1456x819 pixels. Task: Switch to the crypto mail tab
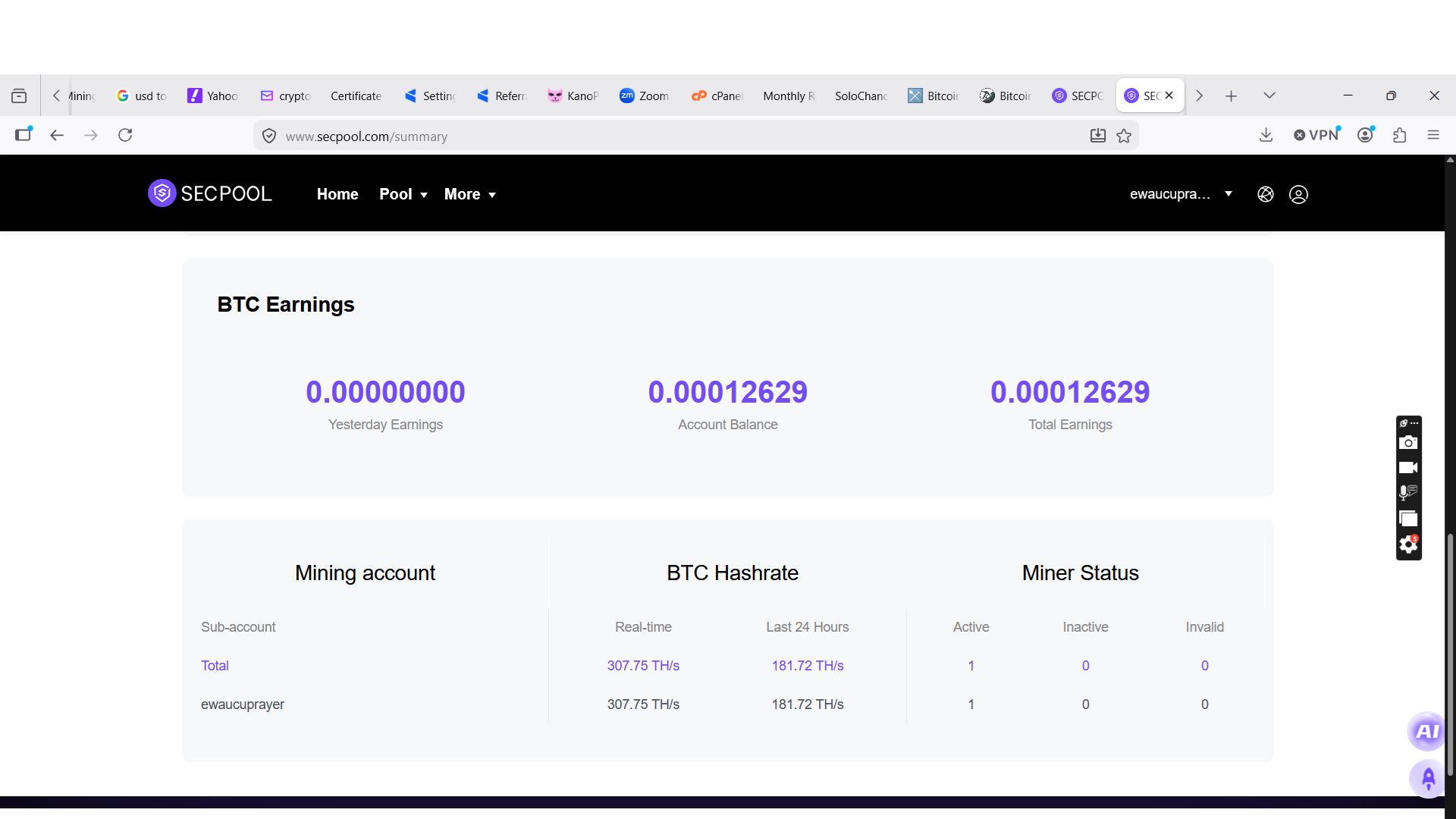coord(285,96)
